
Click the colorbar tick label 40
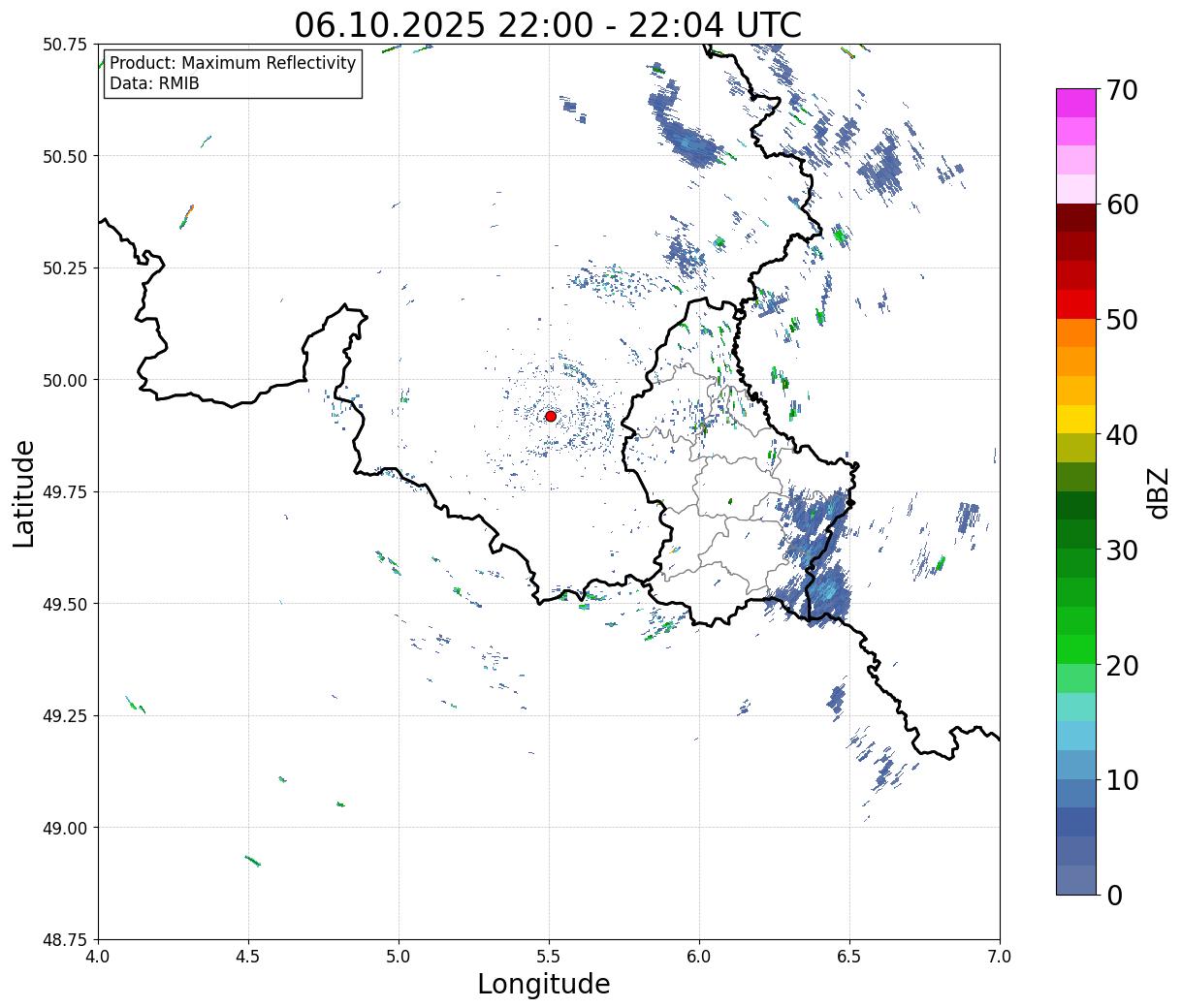coord(1122,434)
